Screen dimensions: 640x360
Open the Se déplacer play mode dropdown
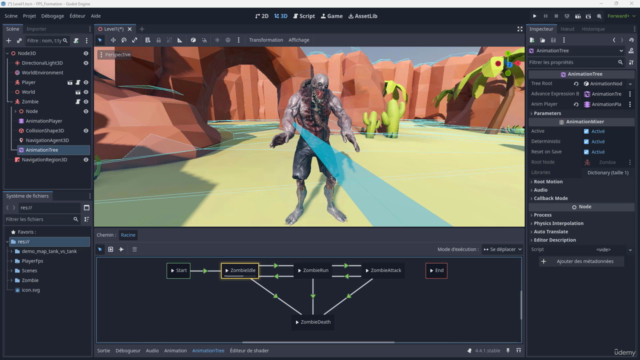[x=502, y=249]
